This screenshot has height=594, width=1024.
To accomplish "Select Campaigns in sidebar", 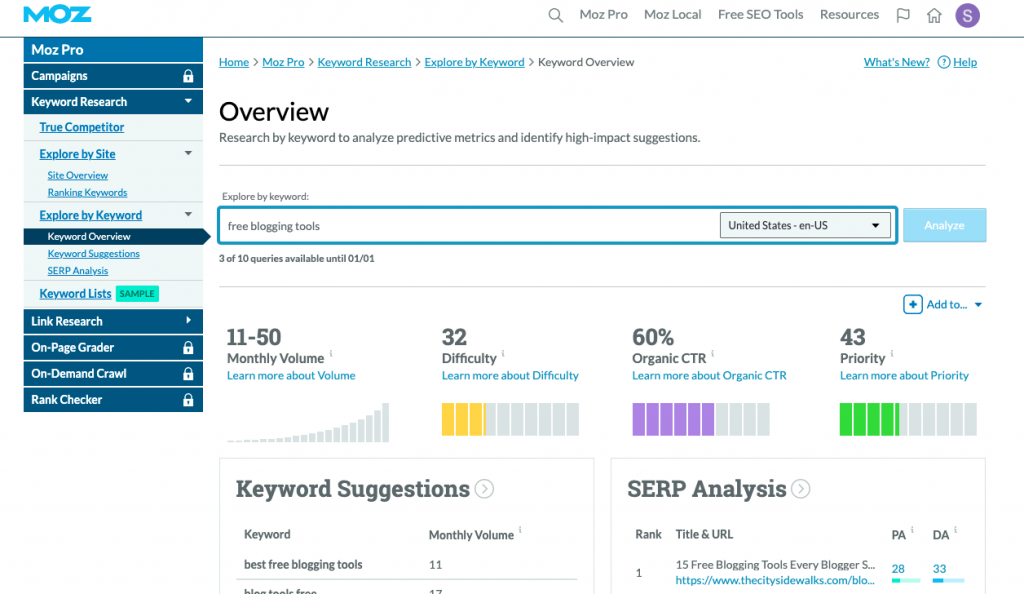I will [x=113, y=76].
